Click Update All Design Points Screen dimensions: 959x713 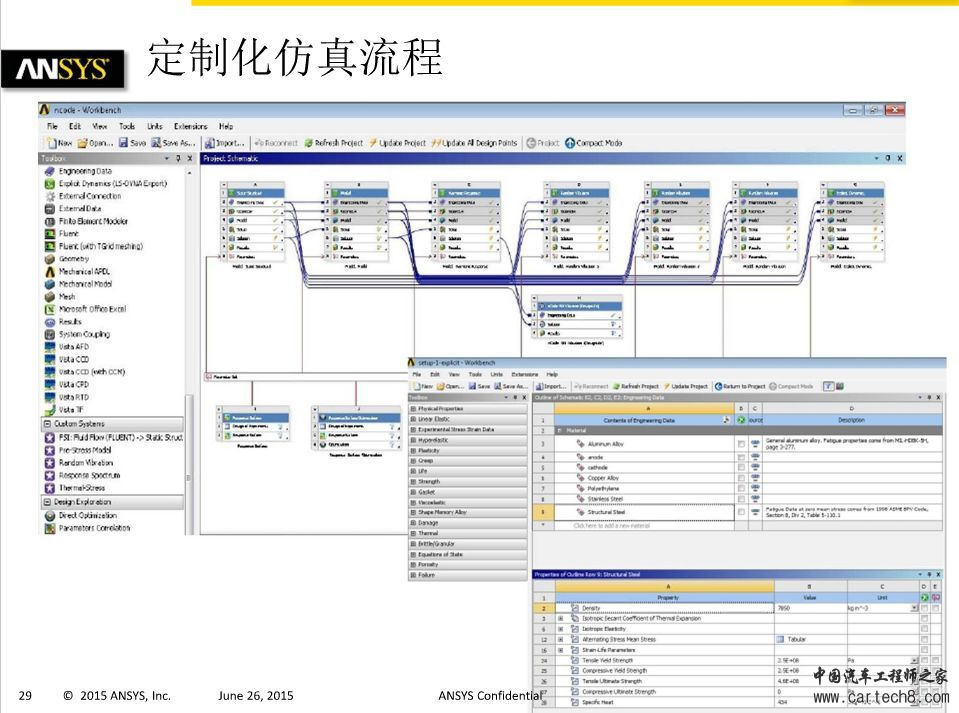pos(475,143)
